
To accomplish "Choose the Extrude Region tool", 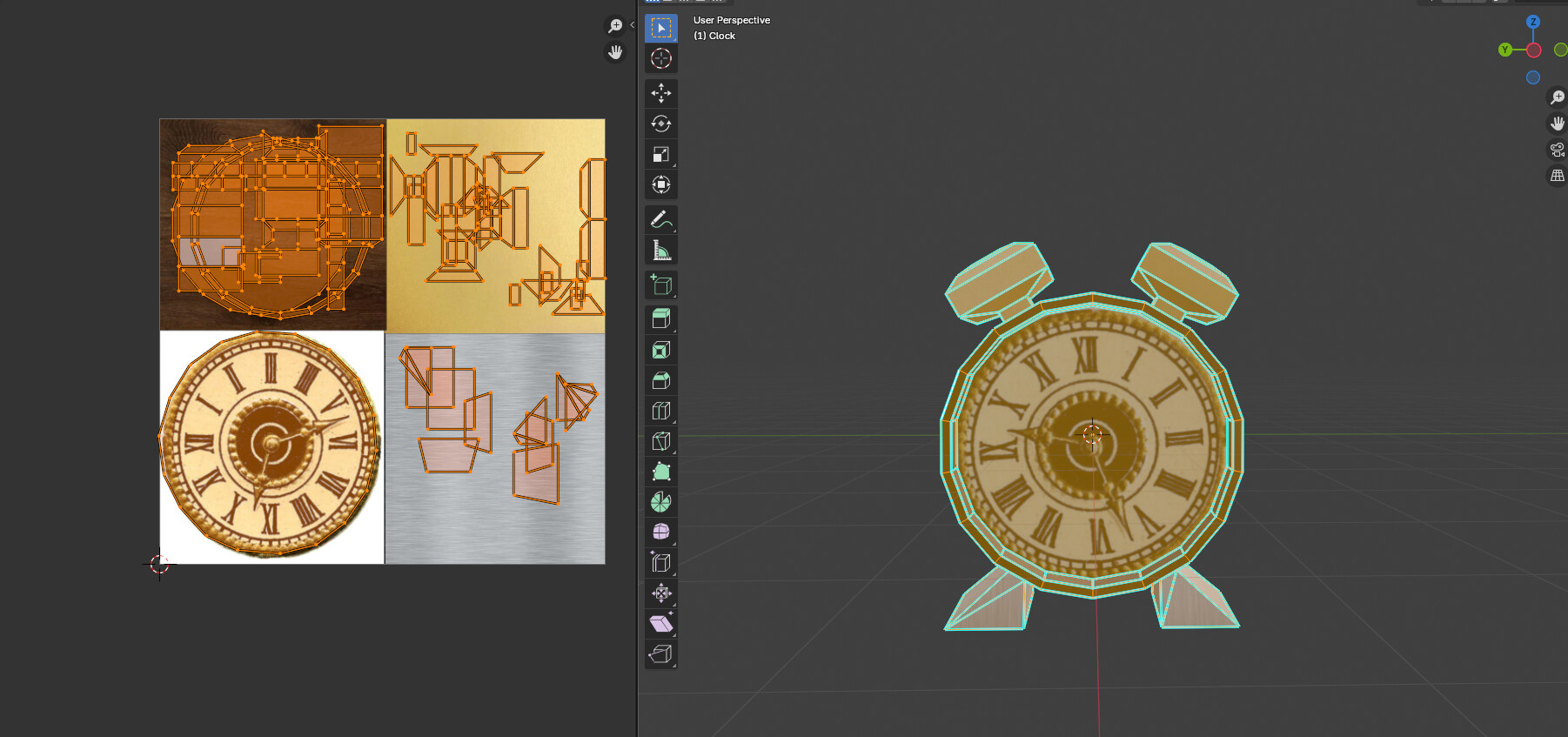I will click(x=661, y=319).
